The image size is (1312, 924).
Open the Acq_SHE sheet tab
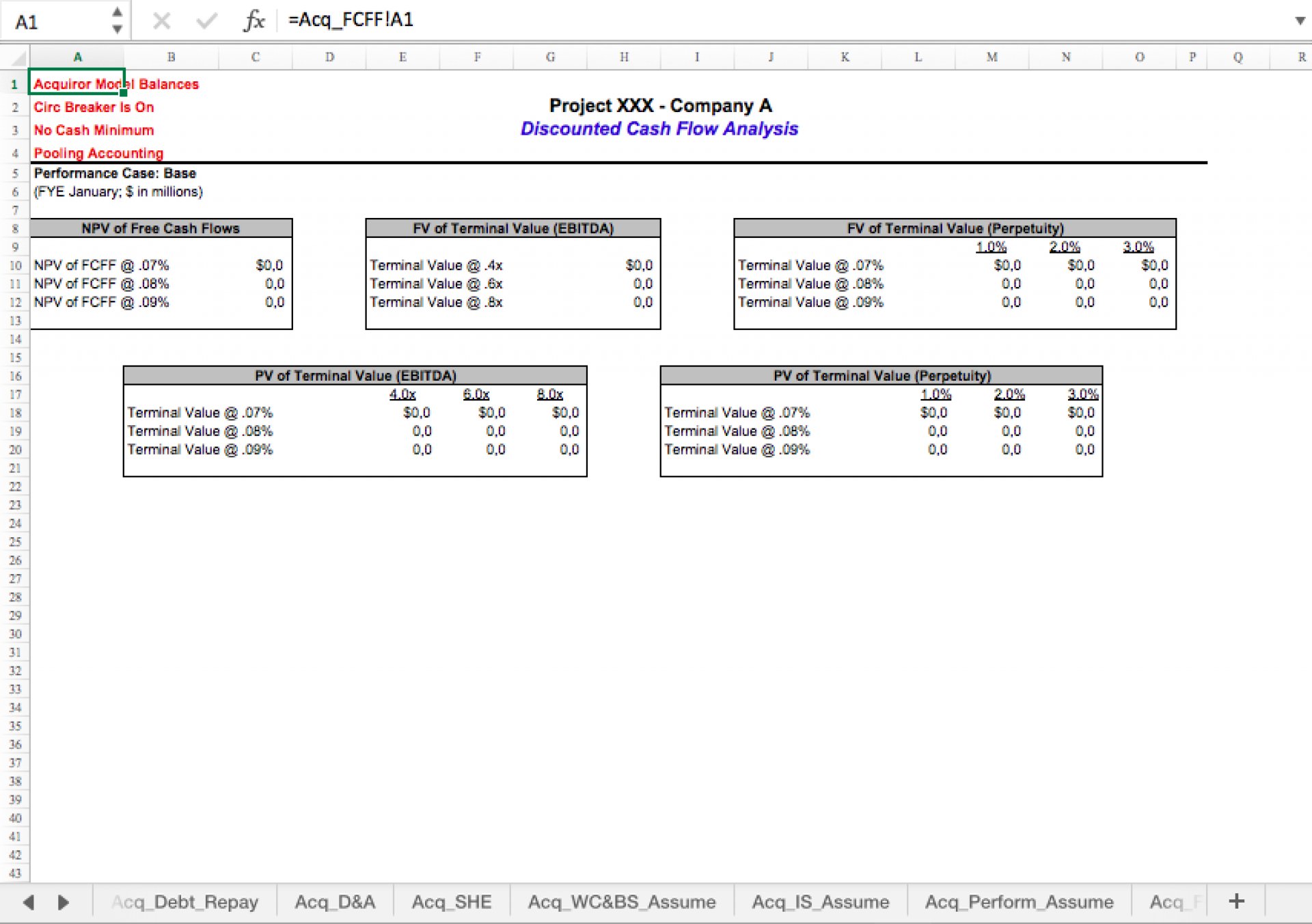coord(452,902)
